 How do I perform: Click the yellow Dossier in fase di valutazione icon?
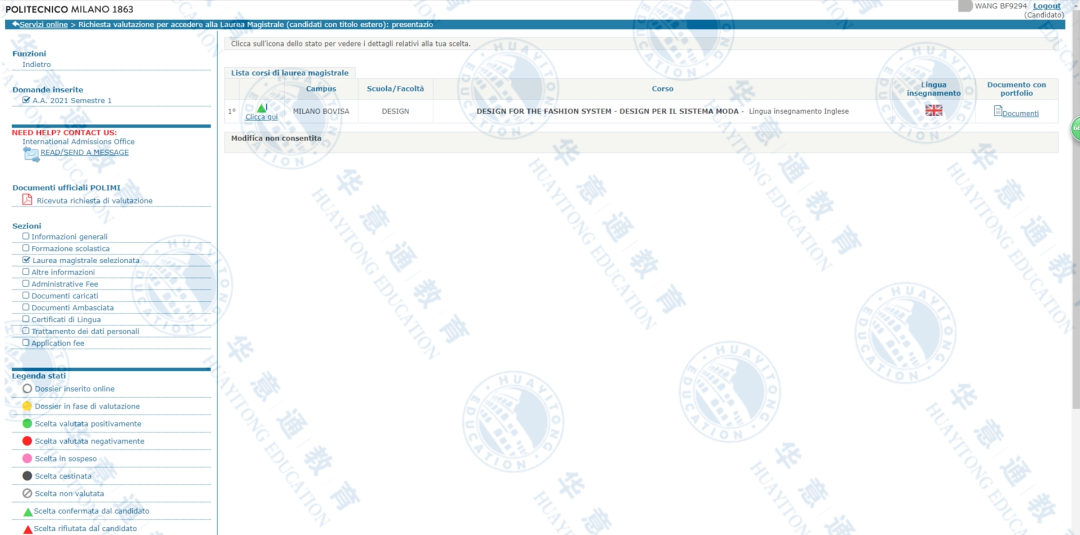27,406
